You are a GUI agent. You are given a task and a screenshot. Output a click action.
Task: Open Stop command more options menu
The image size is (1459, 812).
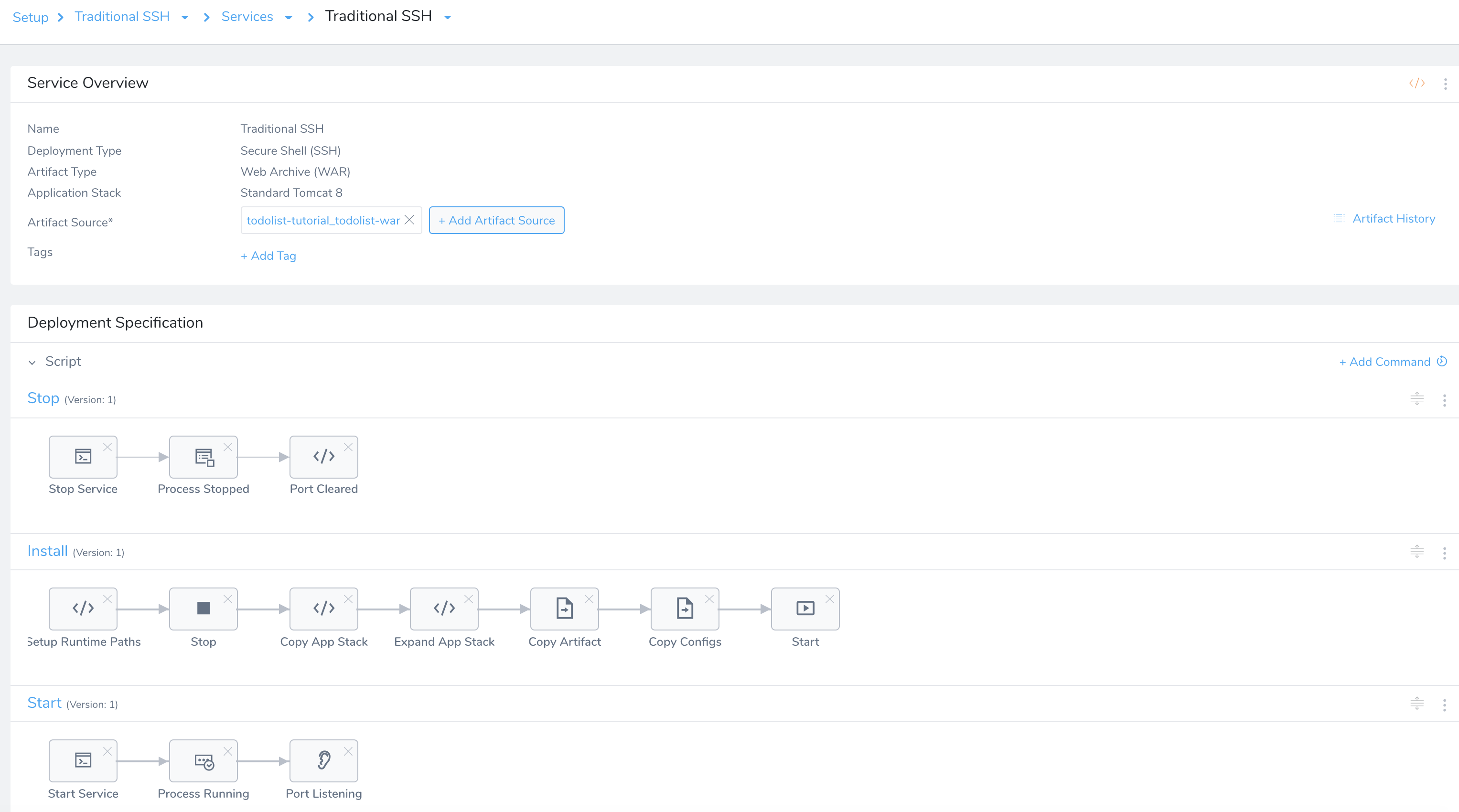click(x=1444, y=400)
